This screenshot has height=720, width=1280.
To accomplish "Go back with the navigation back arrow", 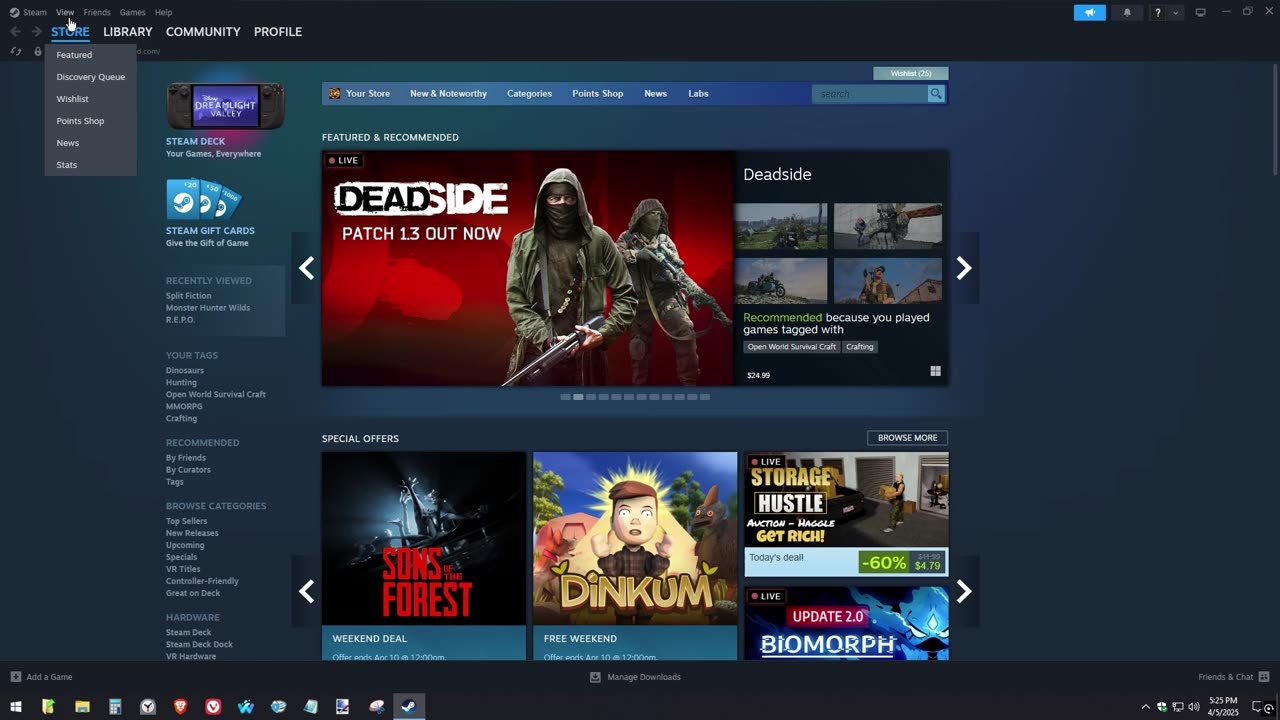I will point(15,32).
